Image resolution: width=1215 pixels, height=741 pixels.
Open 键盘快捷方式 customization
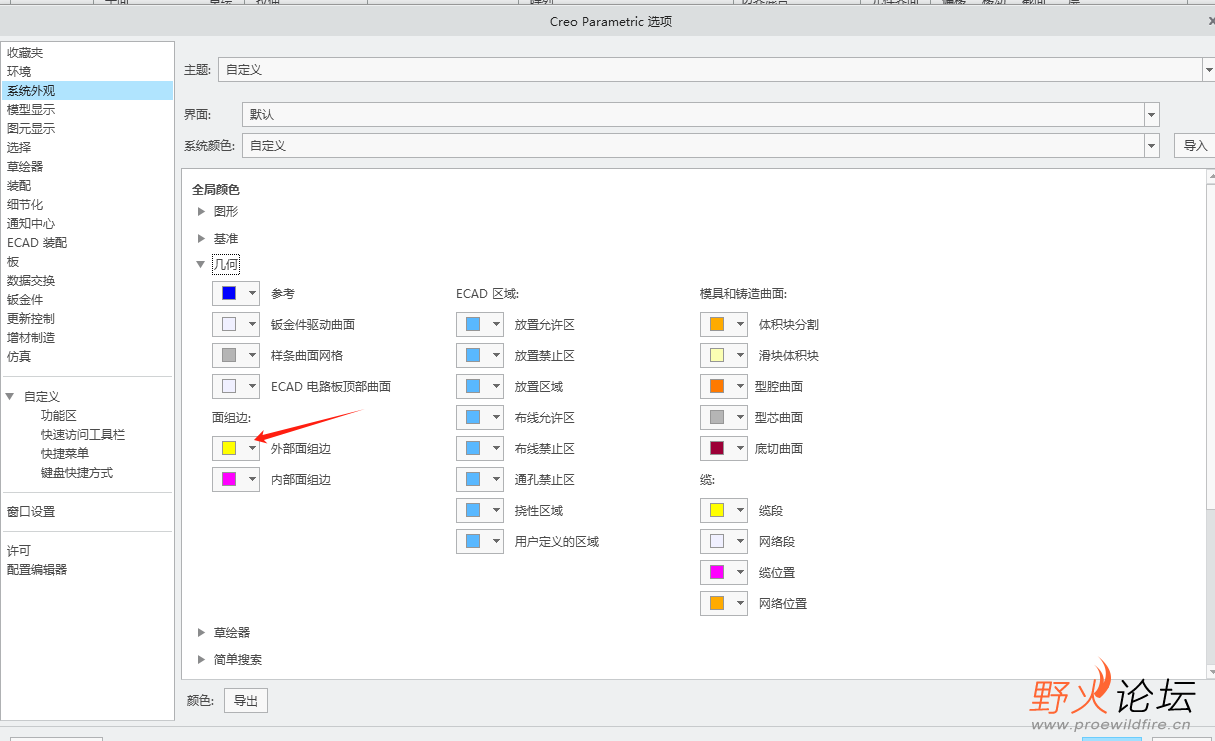(77, 473)
